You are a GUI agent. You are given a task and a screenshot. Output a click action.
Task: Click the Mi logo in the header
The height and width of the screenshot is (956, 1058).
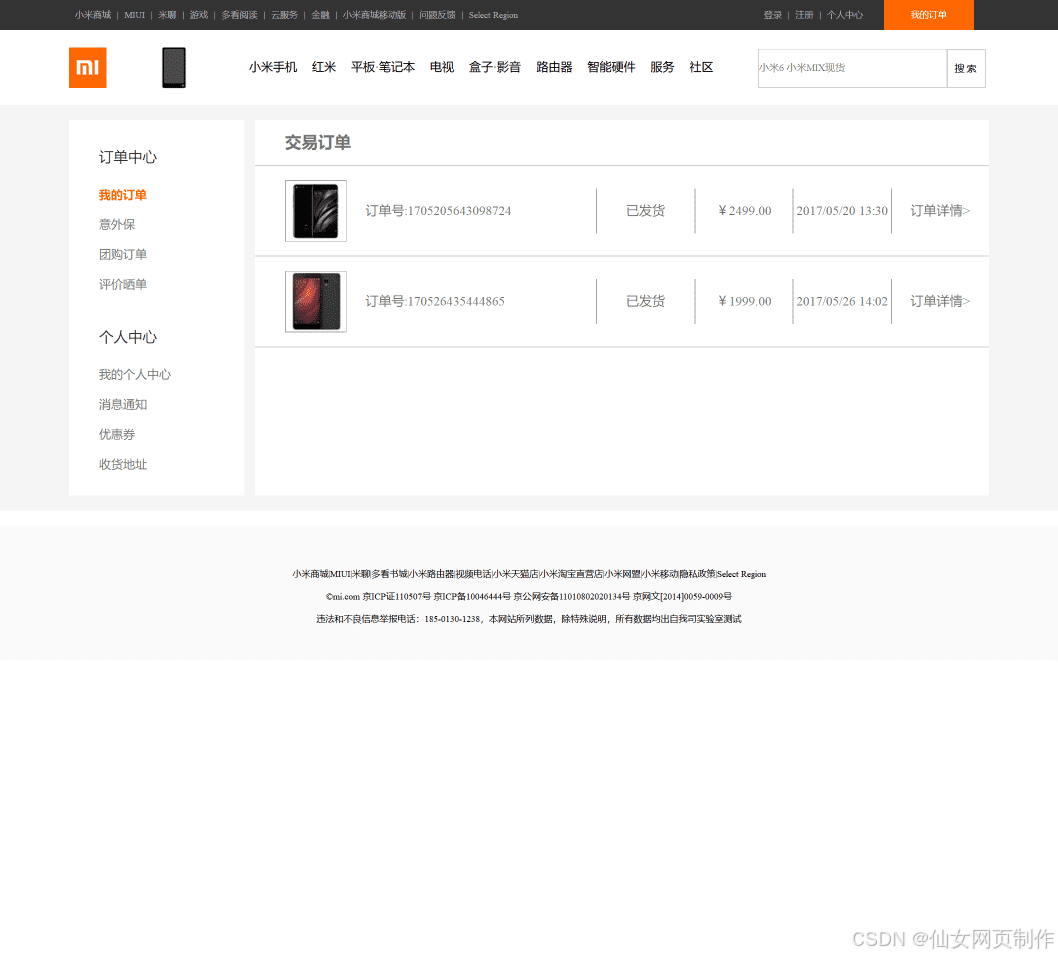(x=88, y=68)
